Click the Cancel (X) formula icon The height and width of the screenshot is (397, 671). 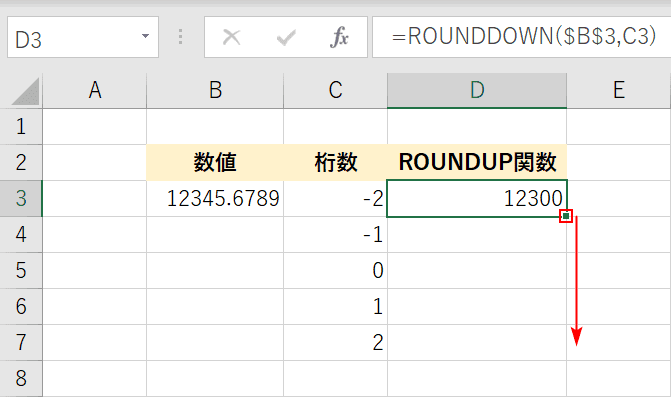(x=232, y=37)
